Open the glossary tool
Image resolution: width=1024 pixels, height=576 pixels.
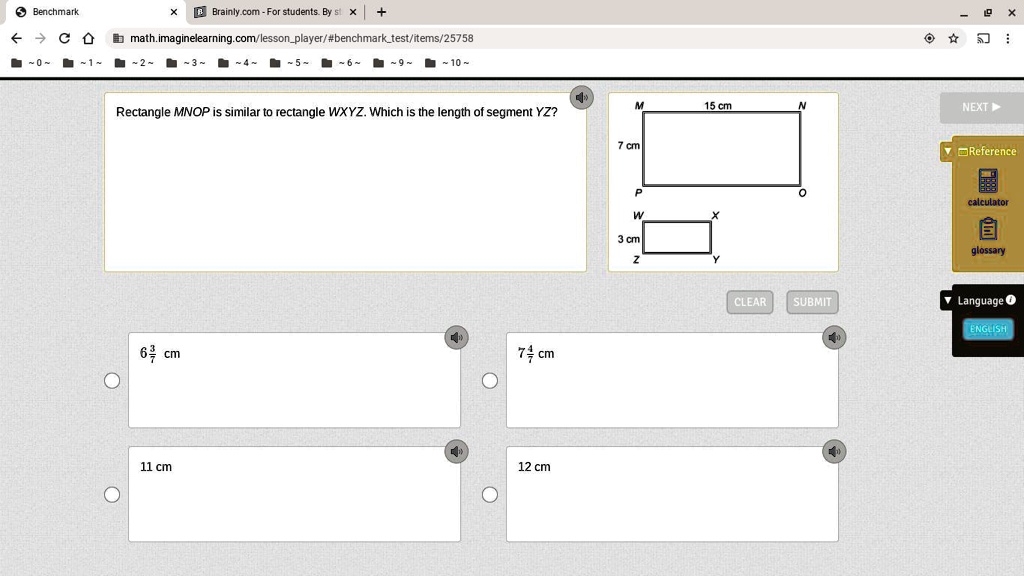pos(987,236)
